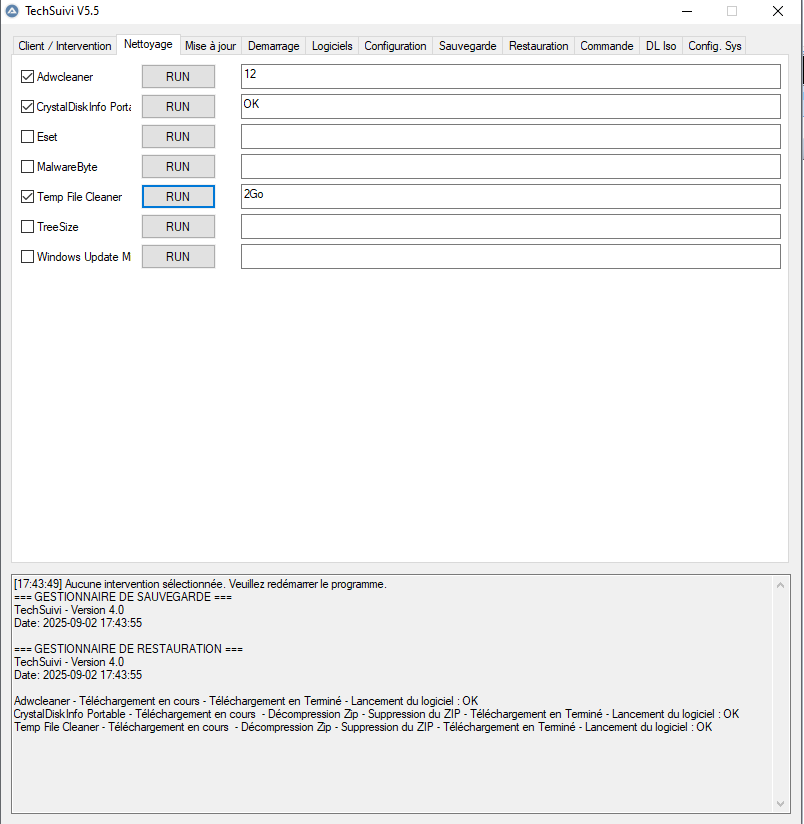Open the Logiciels tab
This screenshot has height=824, width=804.
point(331,45)
